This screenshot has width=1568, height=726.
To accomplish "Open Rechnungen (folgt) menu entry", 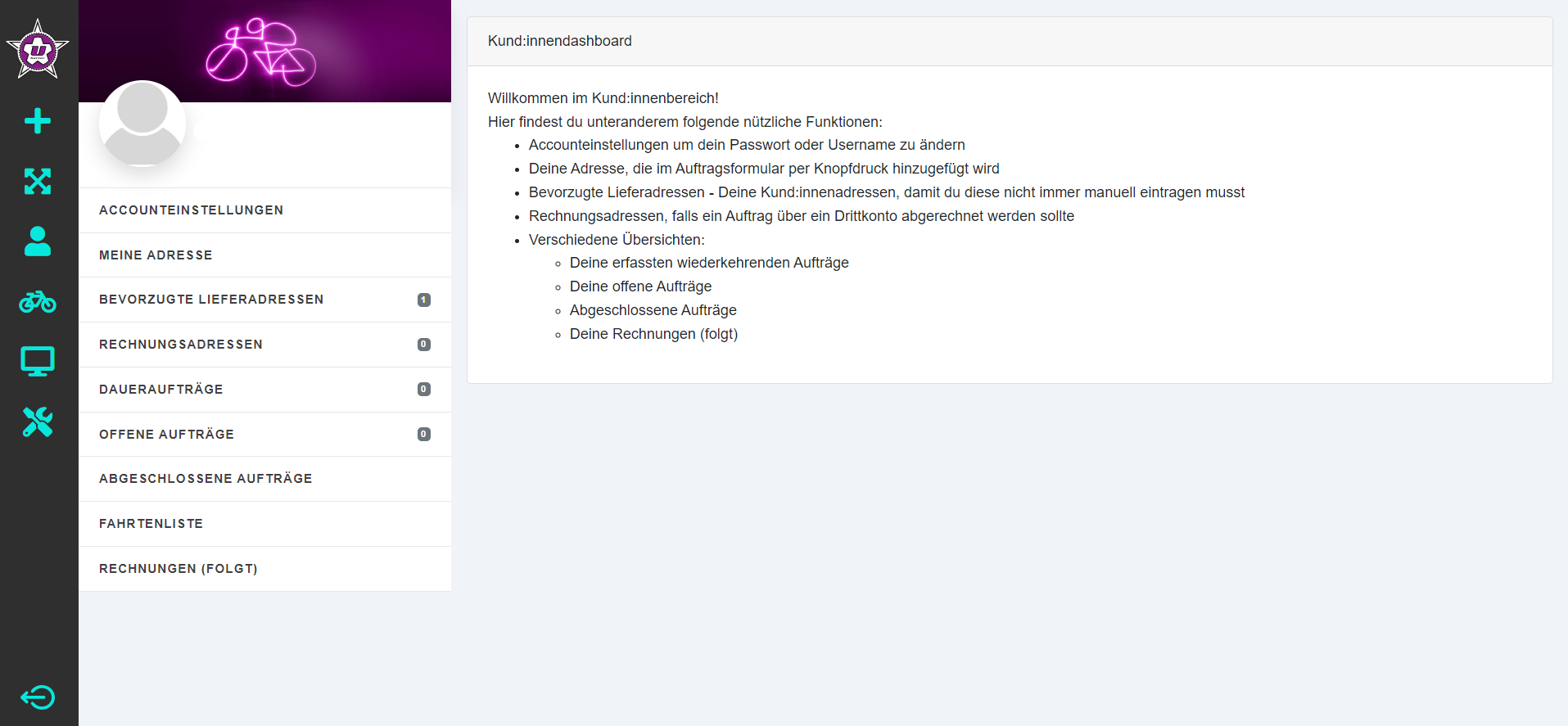I will click(x=264, y=569).
